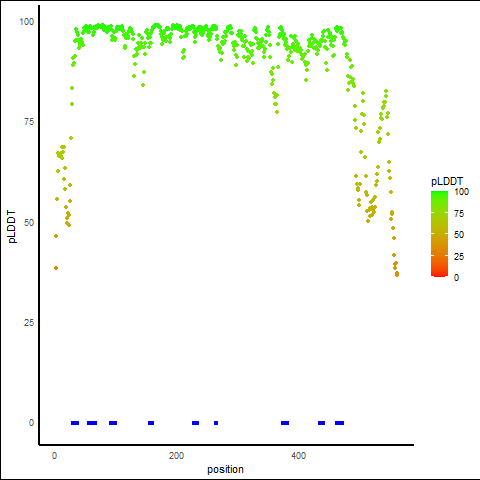
Task: Click the pLDDT legend title
Action: 447,182
